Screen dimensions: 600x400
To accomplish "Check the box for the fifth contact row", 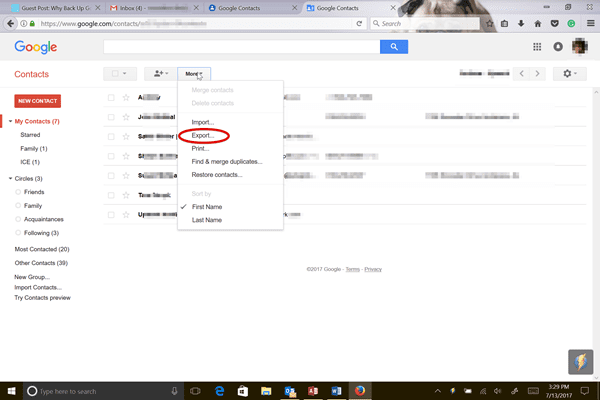I will pos(111,175).
